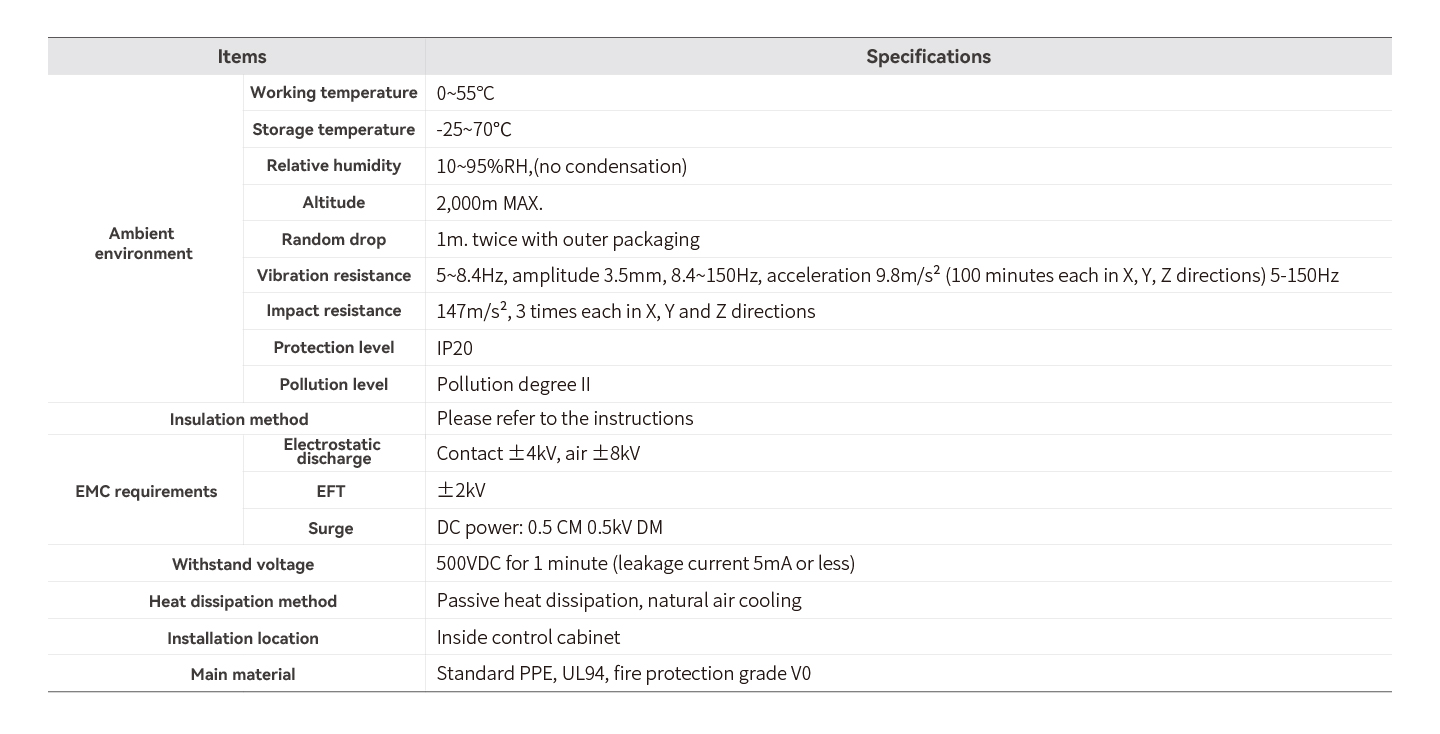The height and width of the screenshot is (734, 1440).
Task: Select the Storage temperature label cell
Action: click(x=334, y=130)
